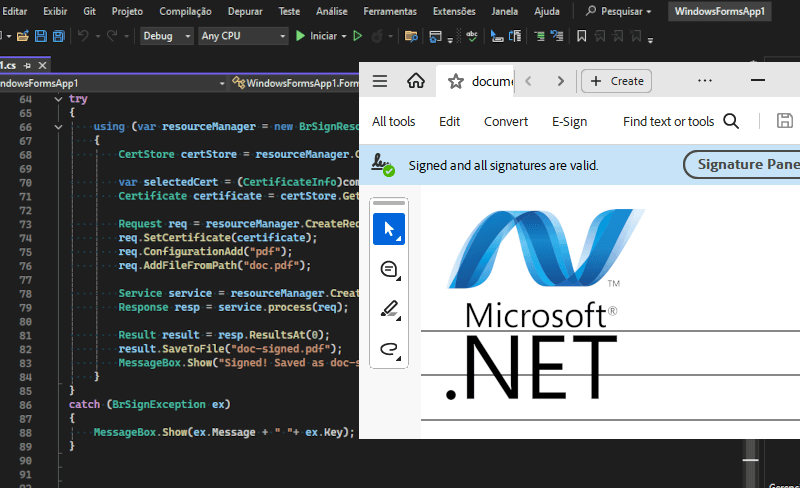The image size is (800, 488).
Task: Expand the Hot Reload options dropdown arrow
Action: pos(390,36)
